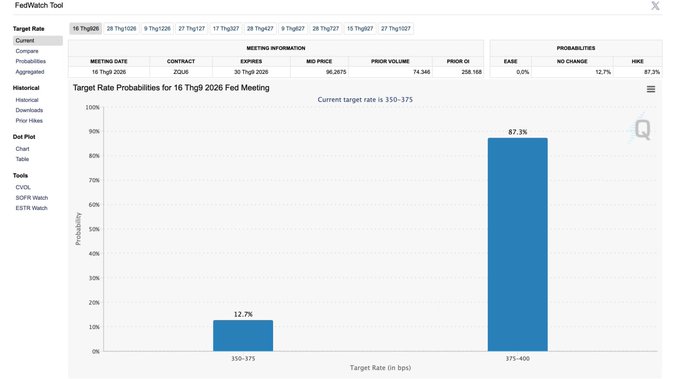Switch to the 28 Thg1026 meeting tab
This screenshot has width=680, height=379.
pyautogui.click(x=121, y=29)
